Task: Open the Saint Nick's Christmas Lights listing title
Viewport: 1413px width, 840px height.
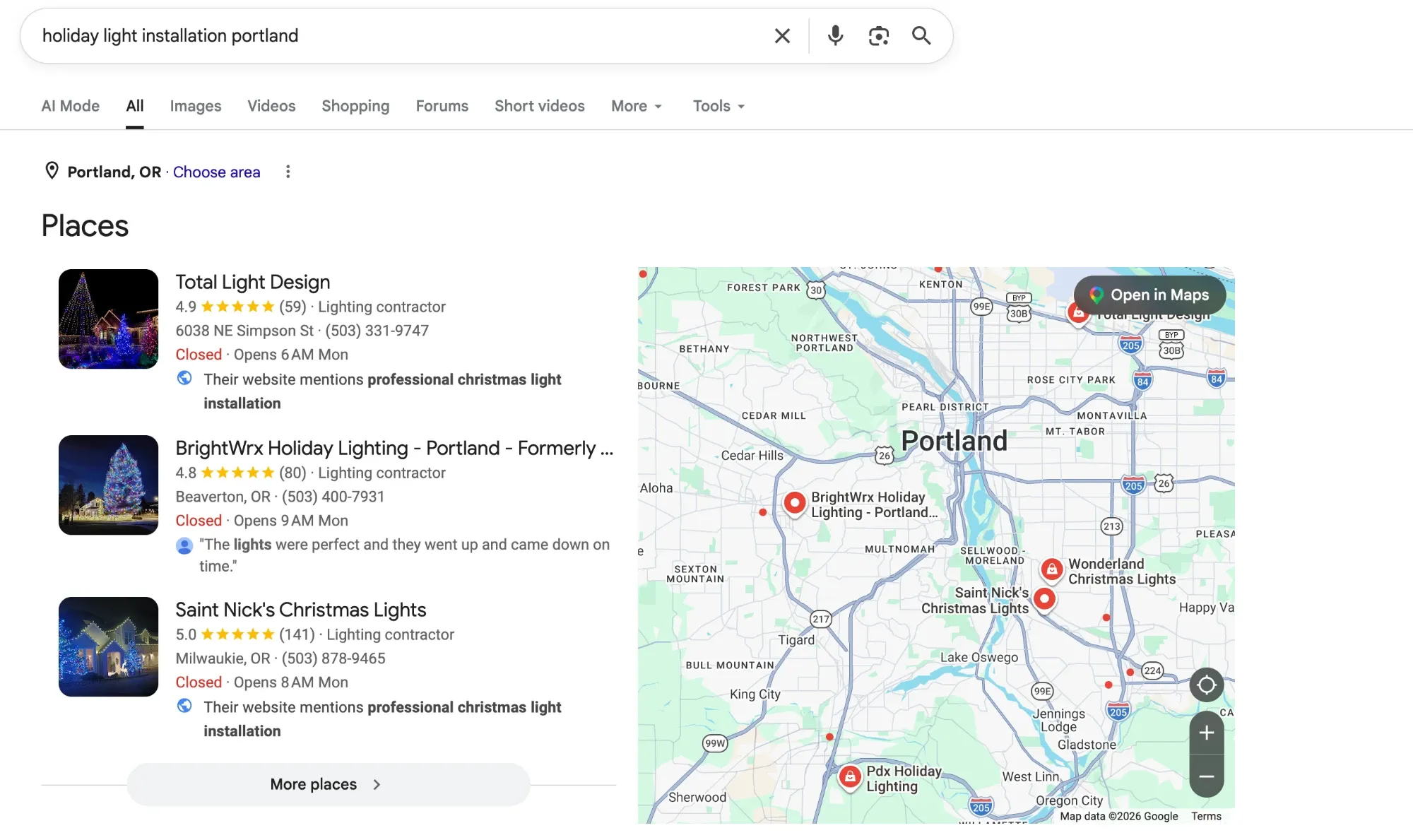Action: 300,610
